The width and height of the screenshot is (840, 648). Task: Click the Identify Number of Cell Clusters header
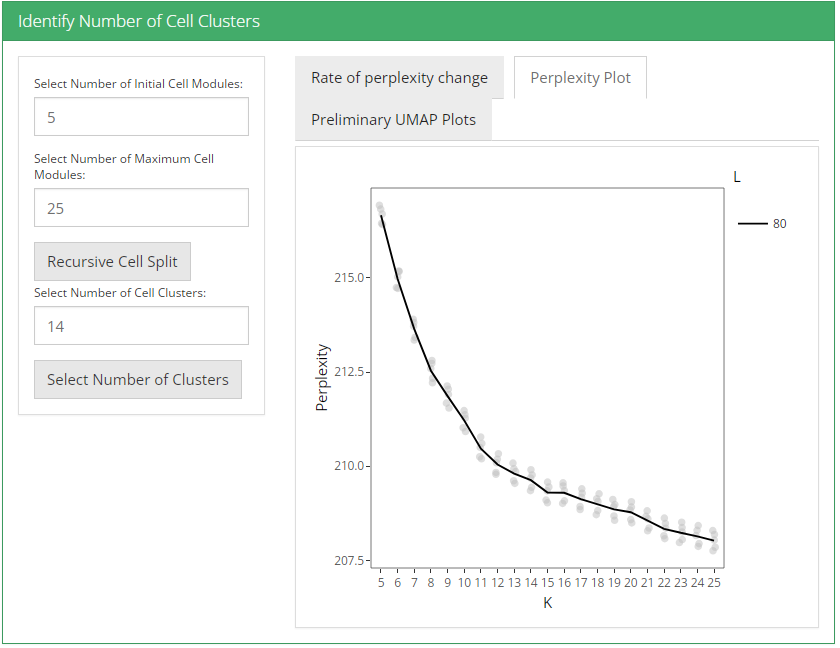[x=139, y=21]
